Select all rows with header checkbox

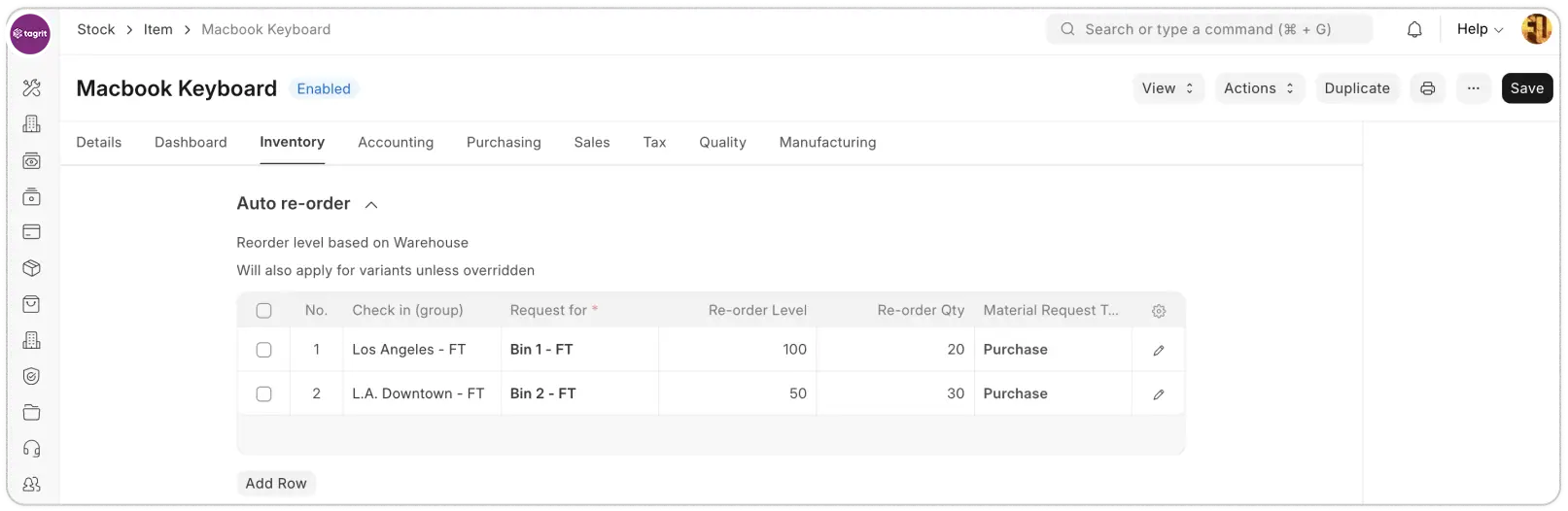(x=263, y=311)
